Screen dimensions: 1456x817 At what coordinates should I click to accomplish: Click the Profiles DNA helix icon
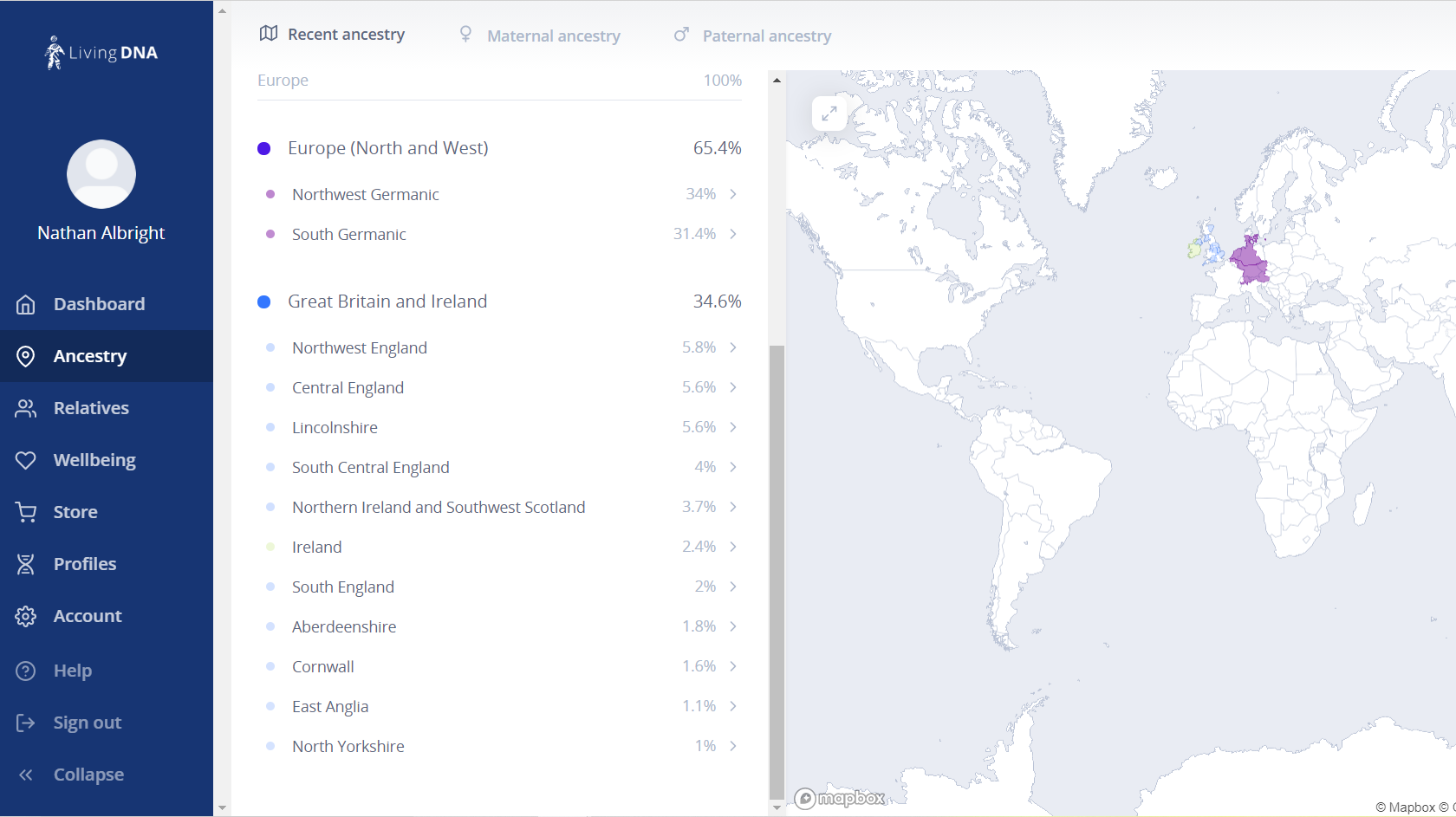tap(26, 564)
